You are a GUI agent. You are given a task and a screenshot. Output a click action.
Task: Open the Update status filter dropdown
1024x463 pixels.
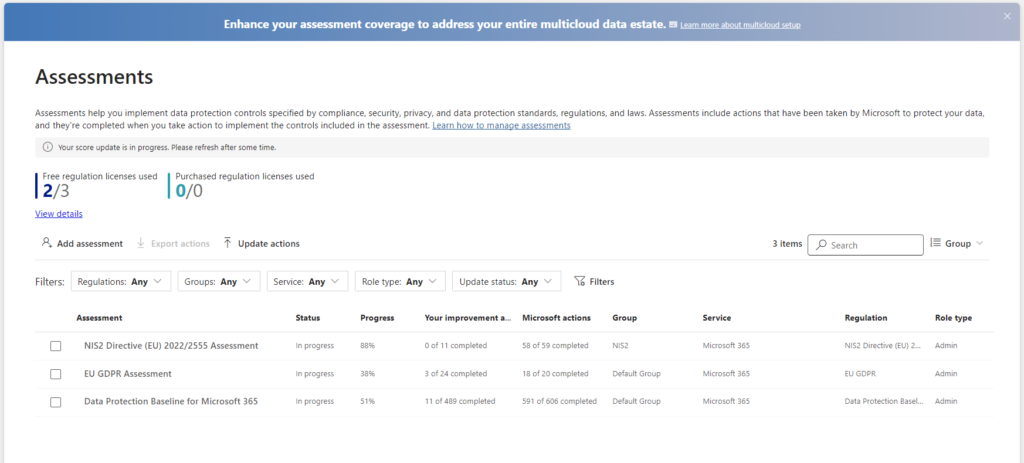click(x=506, y=282)
